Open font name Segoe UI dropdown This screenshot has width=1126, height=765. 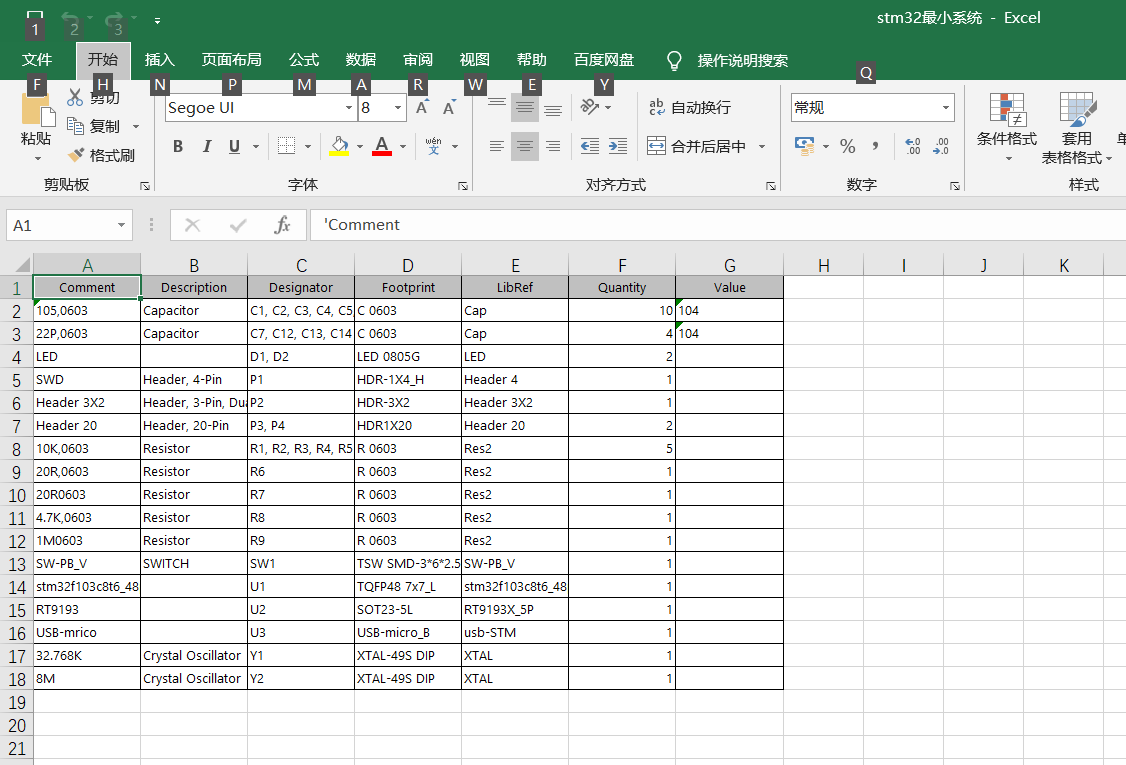click(x=348, y=108)
